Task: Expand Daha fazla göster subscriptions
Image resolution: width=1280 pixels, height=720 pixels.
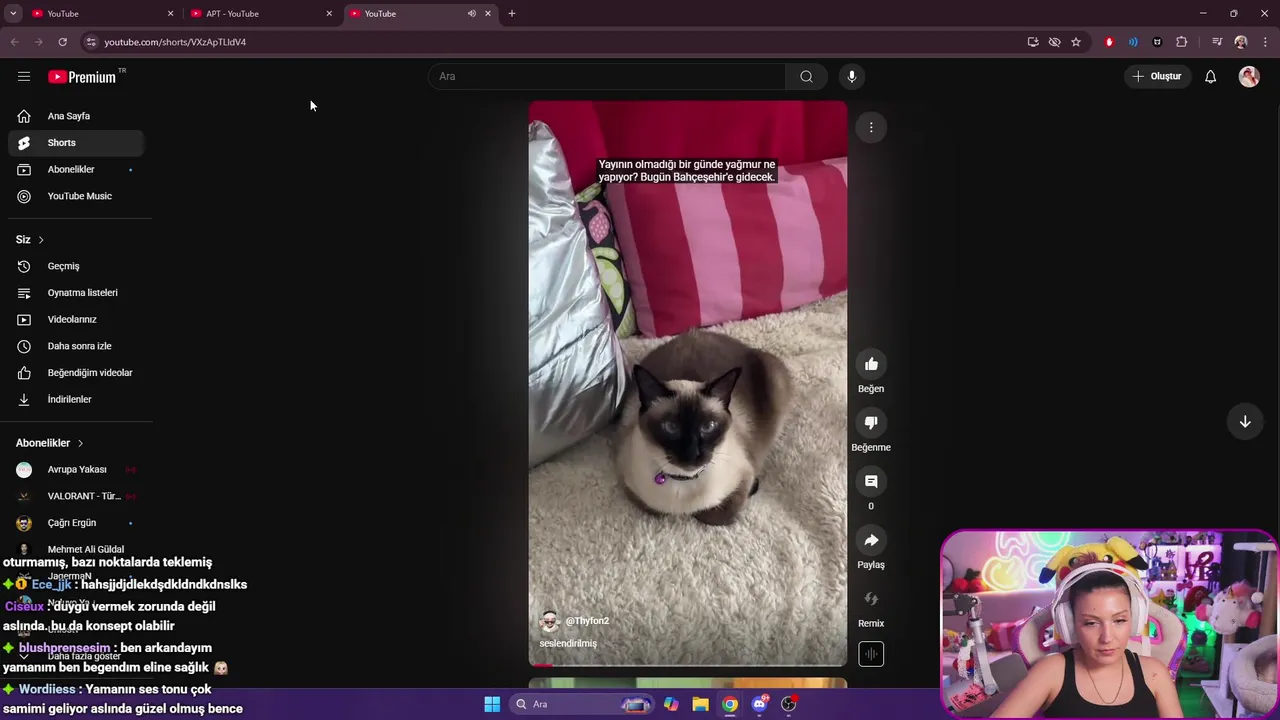Action: tap(76, 656)
